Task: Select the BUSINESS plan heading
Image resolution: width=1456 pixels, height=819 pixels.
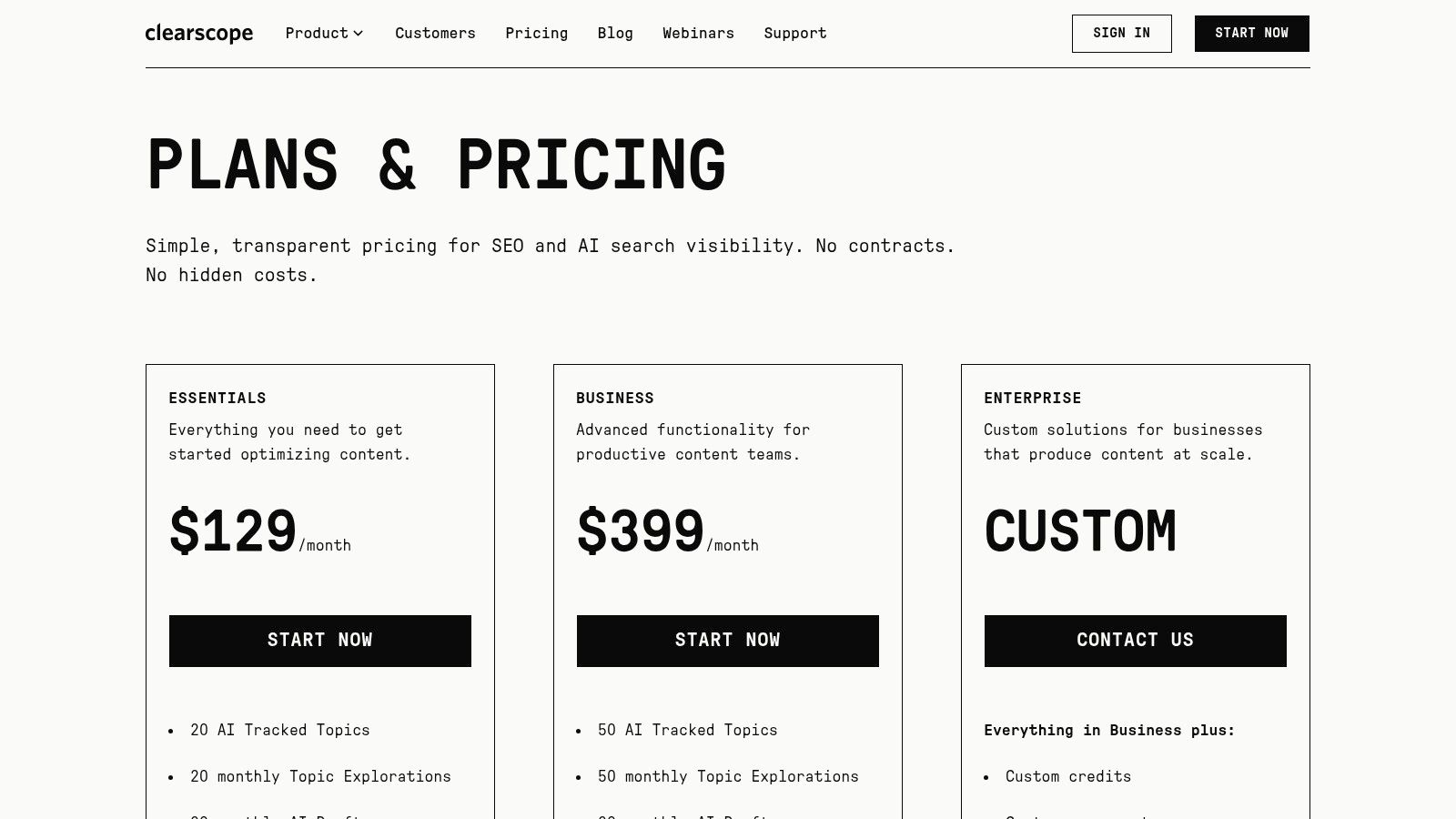Action: (x=615, y=398)
